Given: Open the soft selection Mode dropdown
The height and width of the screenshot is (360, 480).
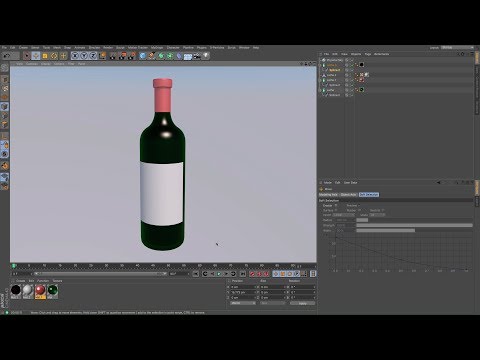Looking at the screenshot, I should (377, 215).
